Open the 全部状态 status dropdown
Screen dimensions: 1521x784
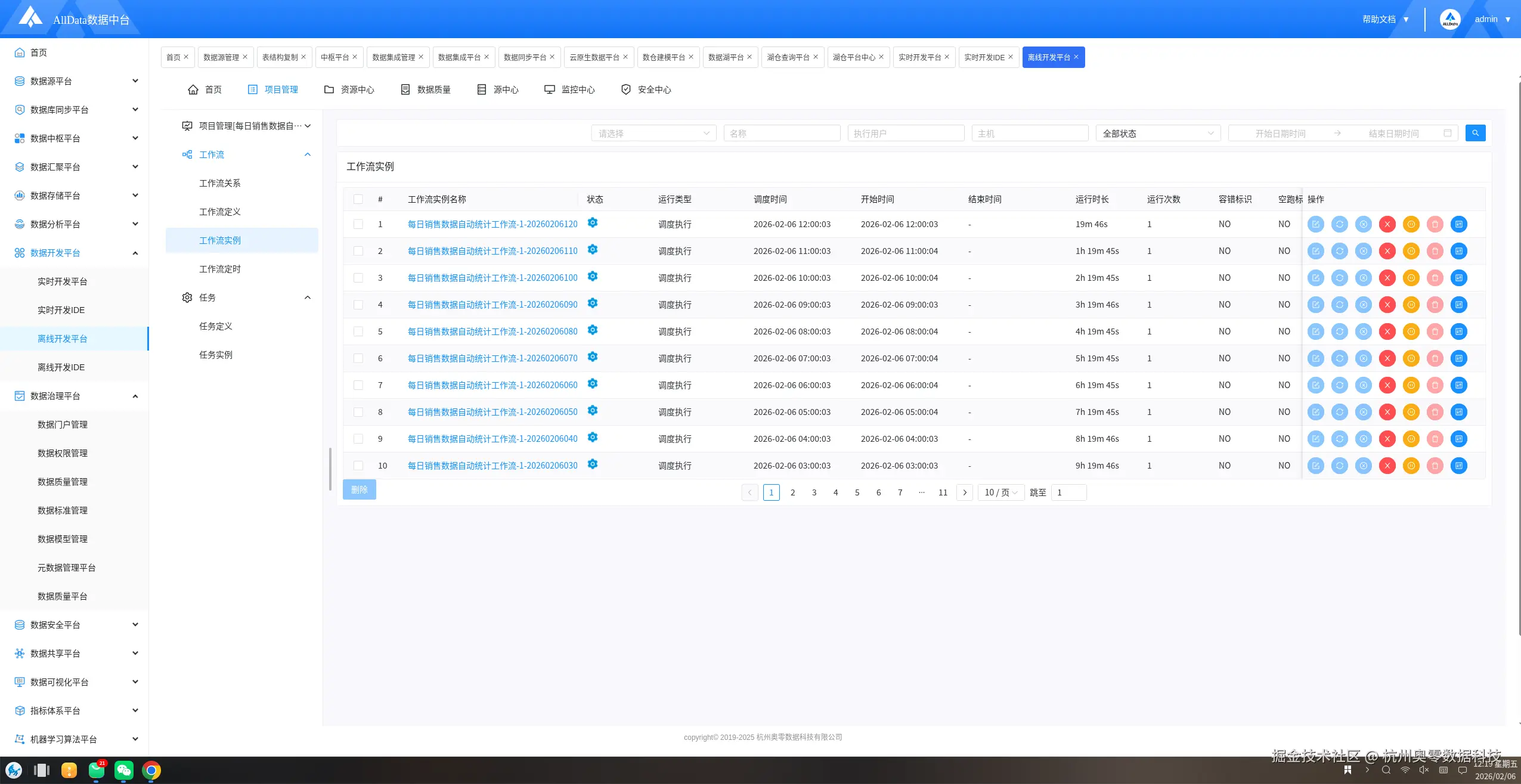pyautogui.click(x=1157, y=134)
